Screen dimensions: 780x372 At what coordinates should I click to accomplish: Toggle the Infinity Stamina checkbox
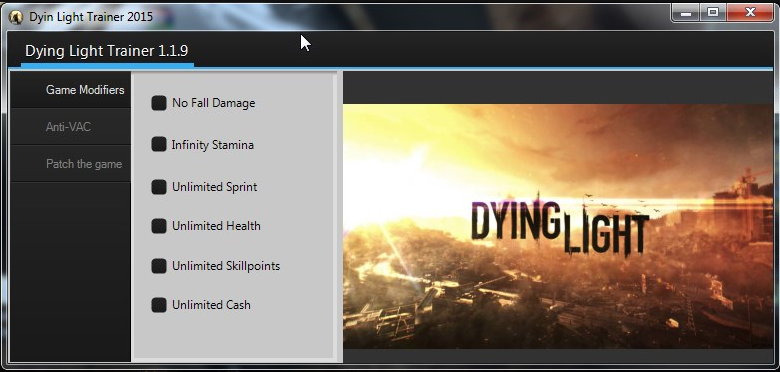159,144
